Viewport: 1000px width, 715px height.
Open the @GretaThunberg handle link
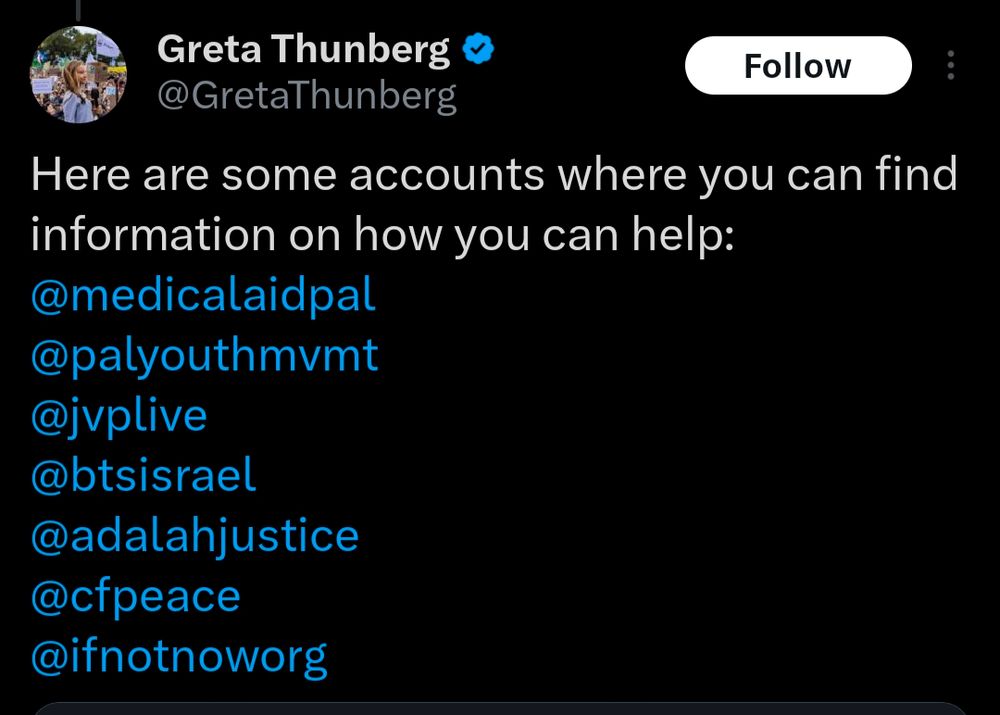point(307,97)
